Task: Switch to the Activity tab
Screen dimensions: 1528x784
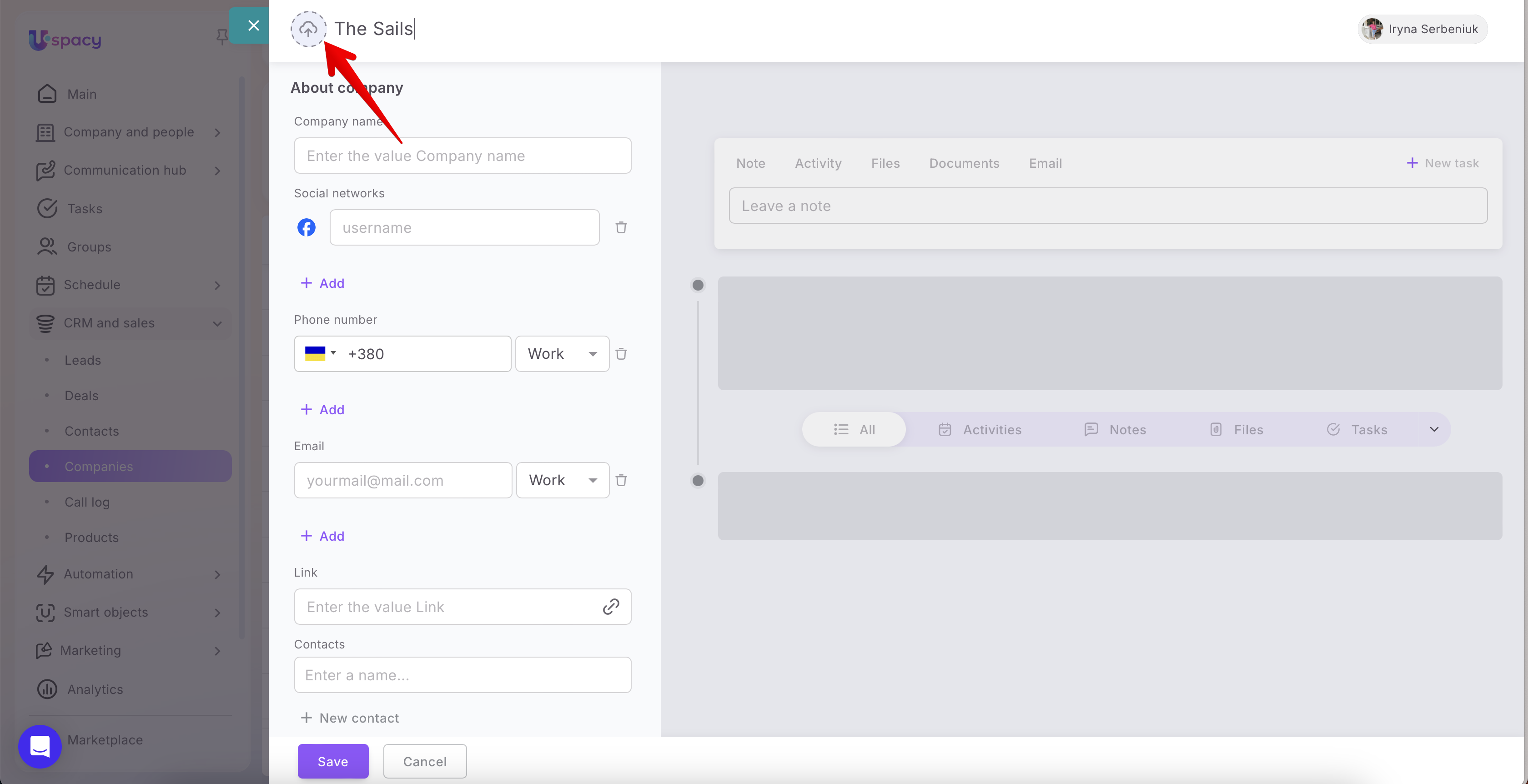Action: point(818,163)
